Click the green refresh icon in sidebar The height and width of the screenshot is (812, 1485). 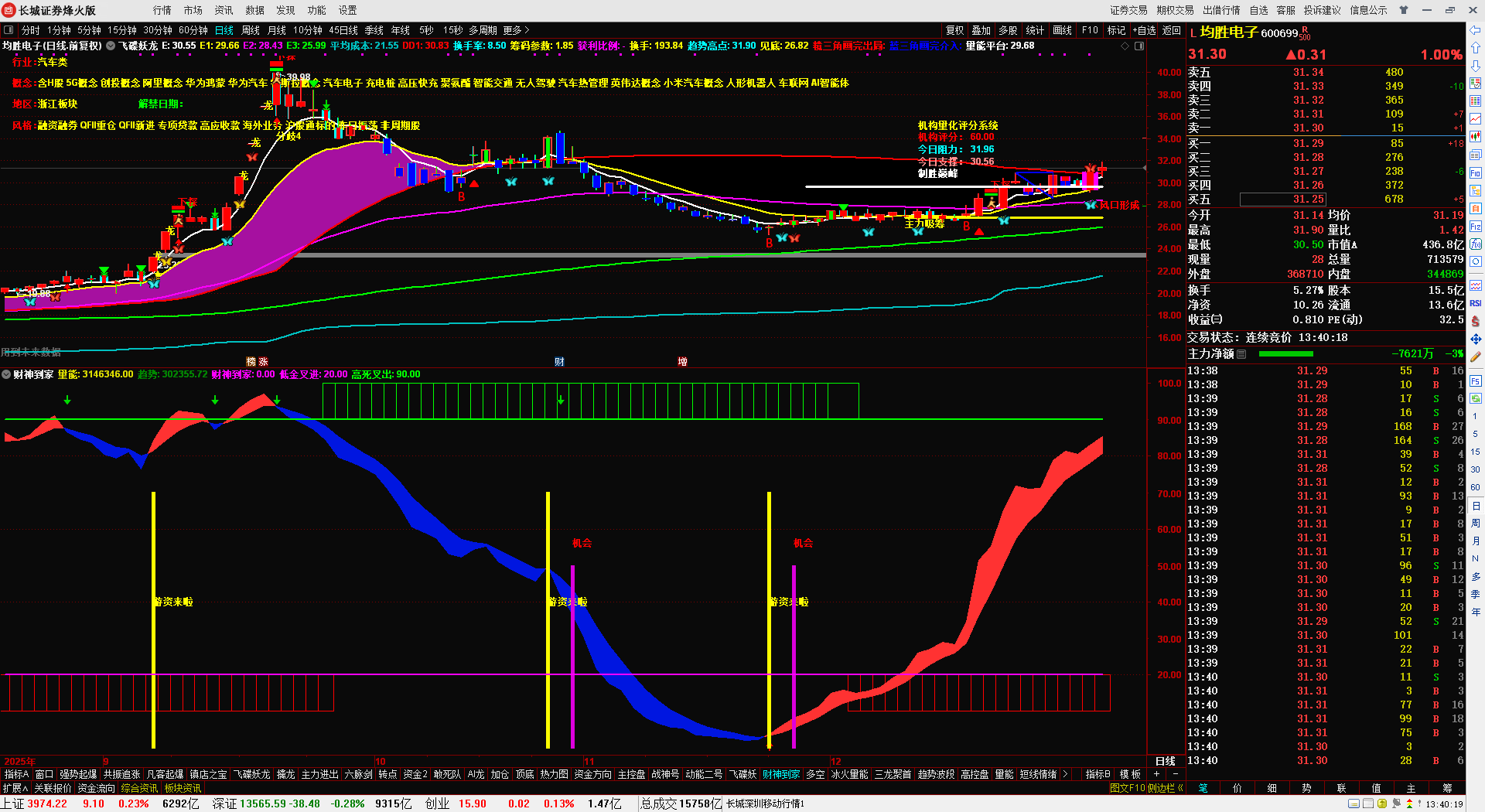coord(1476,398)
